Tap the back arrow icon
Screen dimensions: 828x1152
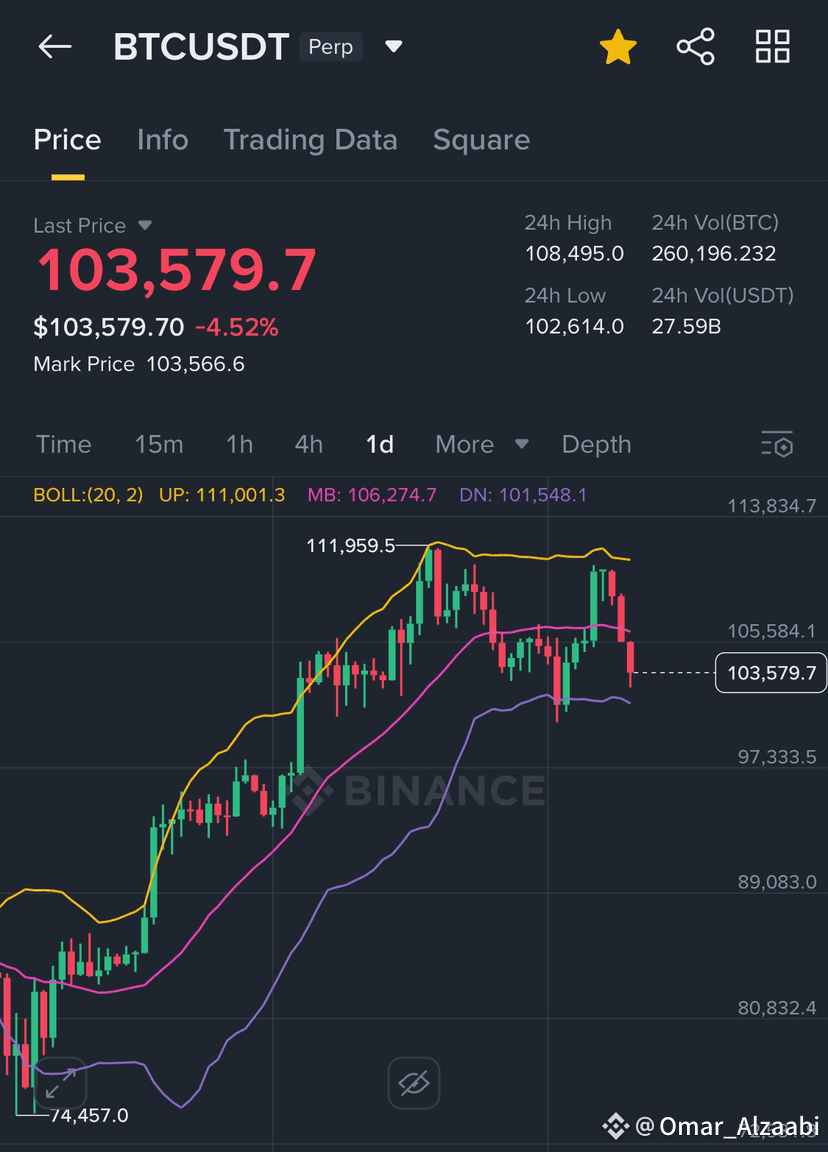(55, 47)
